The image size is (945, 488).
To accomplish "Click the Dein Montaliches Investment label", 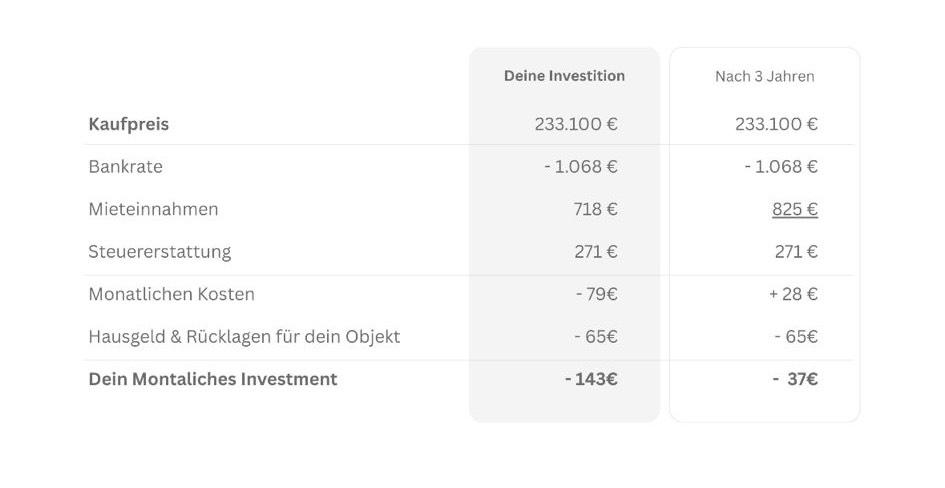I will point(212,379).
